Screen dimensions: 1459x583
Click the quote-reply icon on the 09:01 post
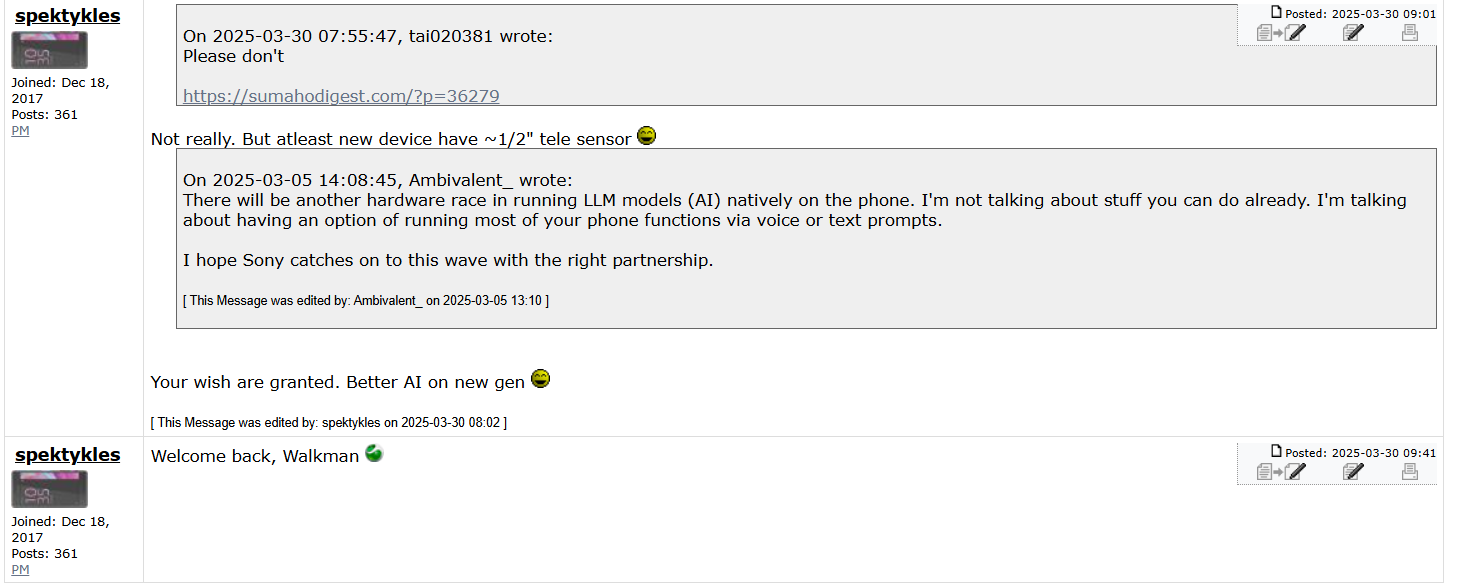pos(1281,33)
